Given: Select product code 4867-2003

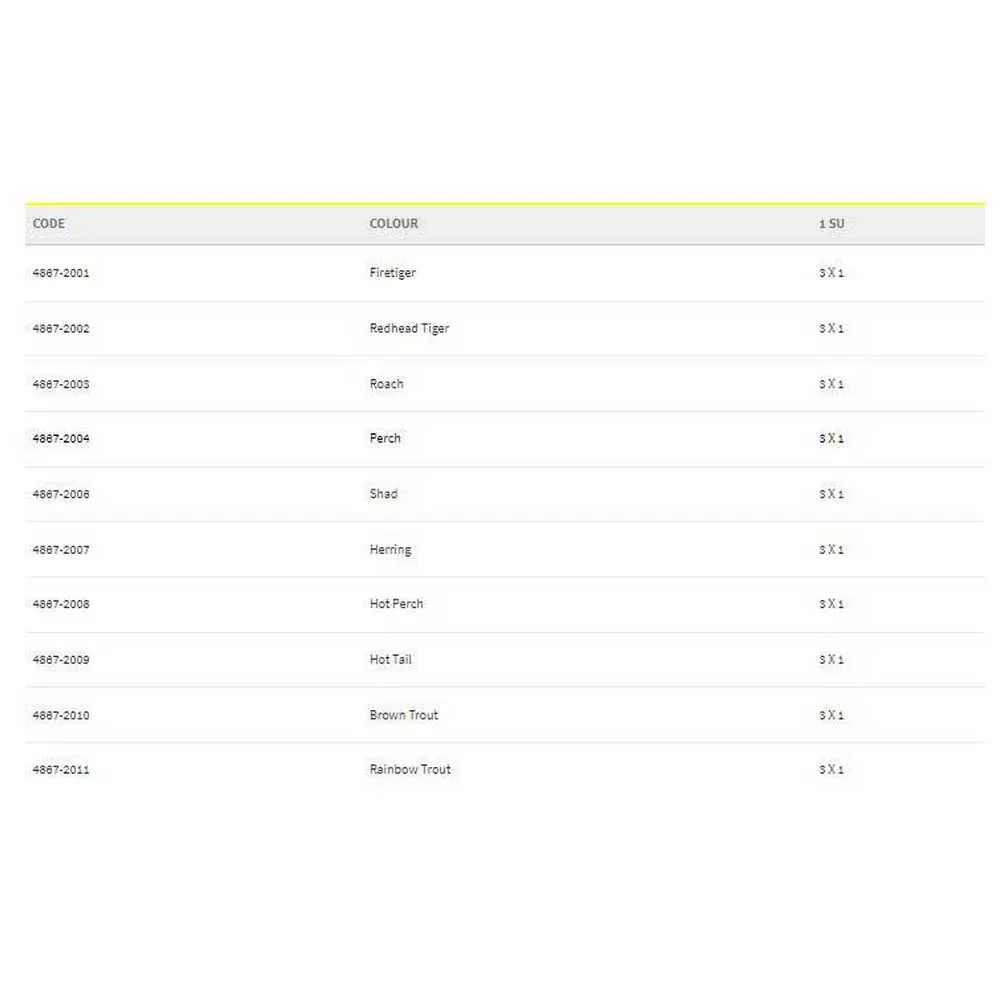Looking at the screenshot, I should (x=61, y=384).
